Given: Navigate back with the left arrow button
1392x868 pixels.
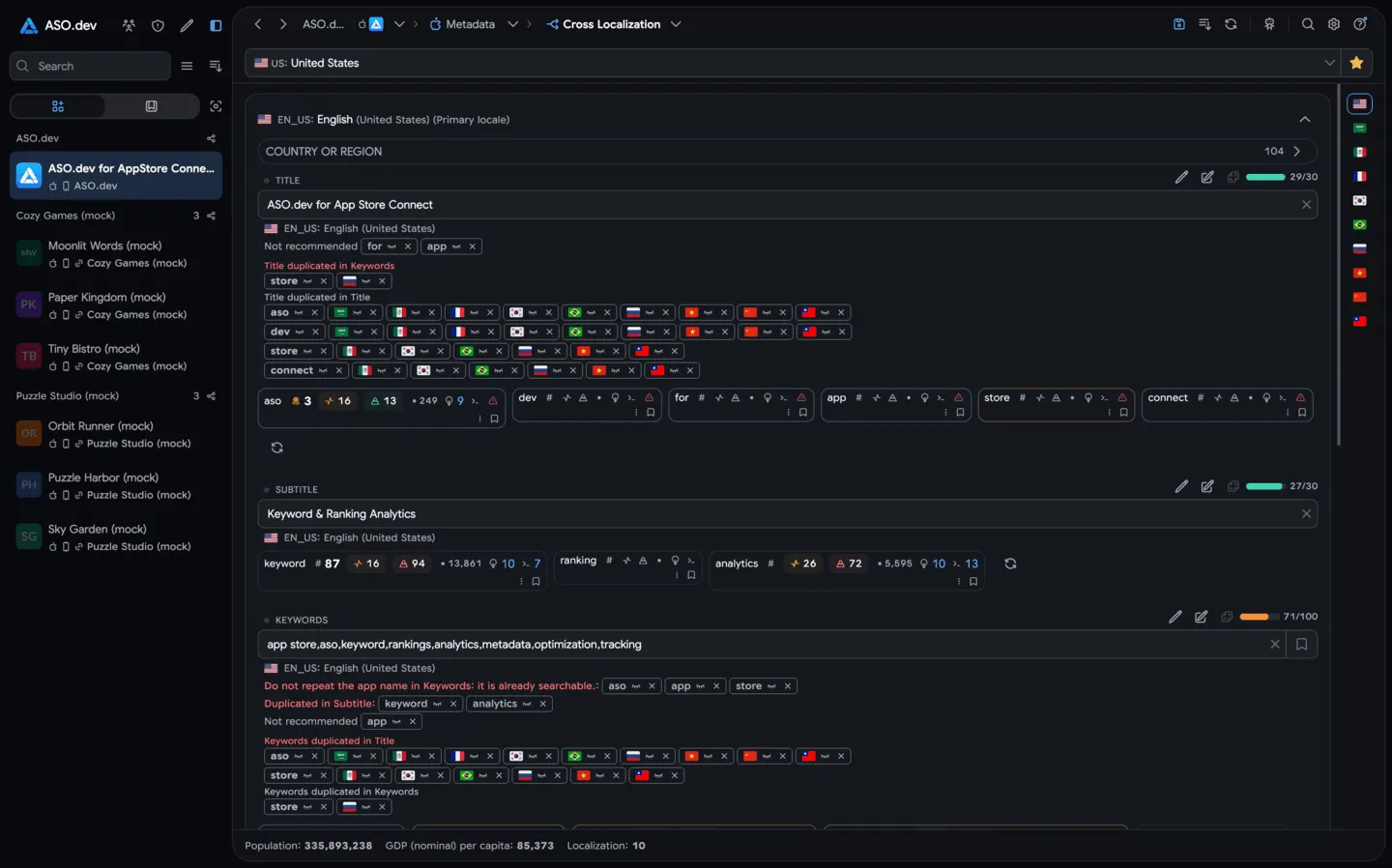Looking at the screenshot, I should 258,24.
